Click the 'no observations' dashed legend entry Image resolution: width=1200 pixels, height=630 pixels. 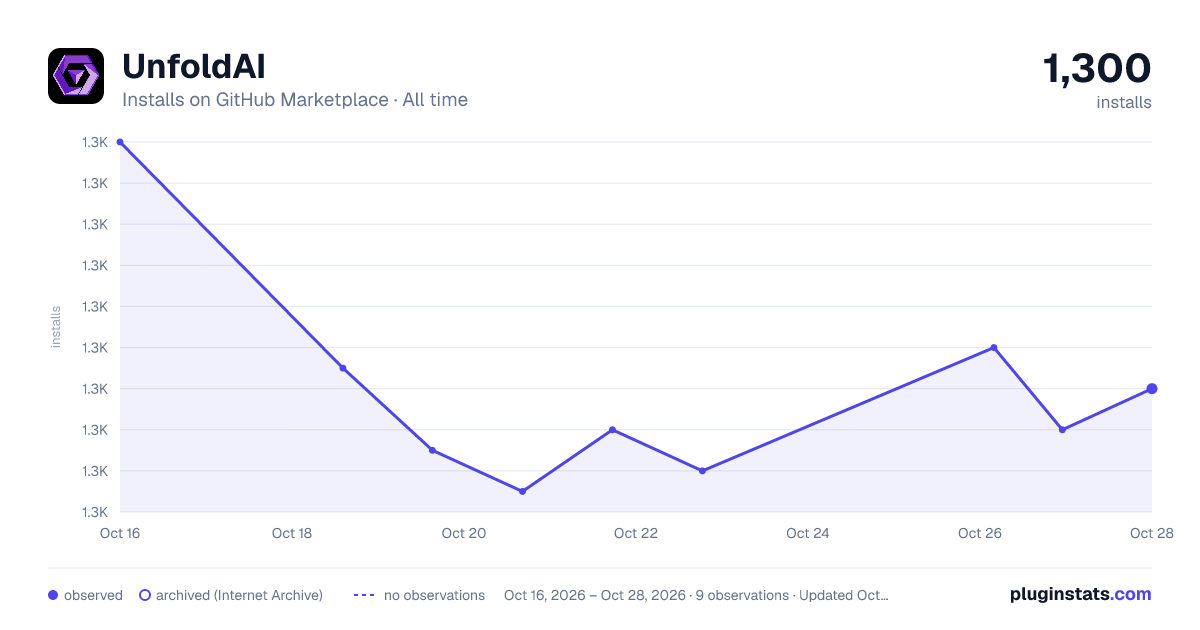pyautogui.click(x=419, y=595)
